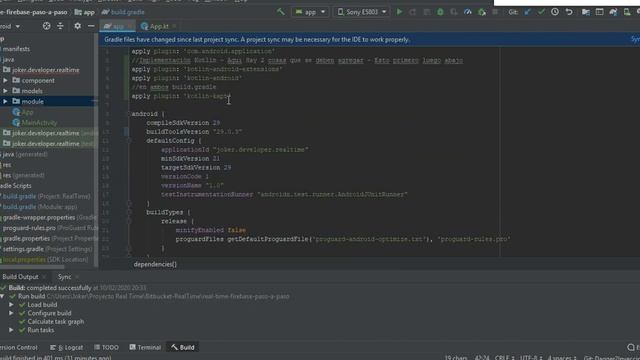640x360 pixels.
Task: Click the green Run app icon
Action: click(400, 12)
